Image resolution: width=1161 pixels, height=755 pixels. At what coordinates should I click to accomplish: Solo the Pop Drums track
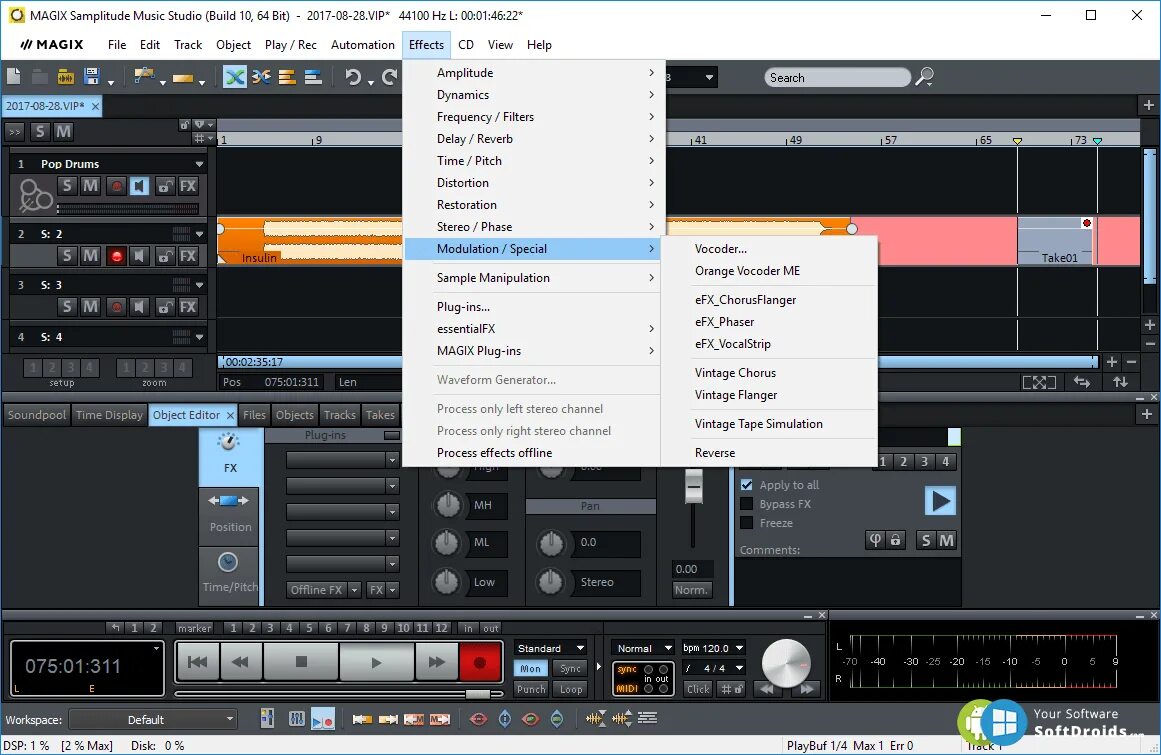(x=67, y=186)
